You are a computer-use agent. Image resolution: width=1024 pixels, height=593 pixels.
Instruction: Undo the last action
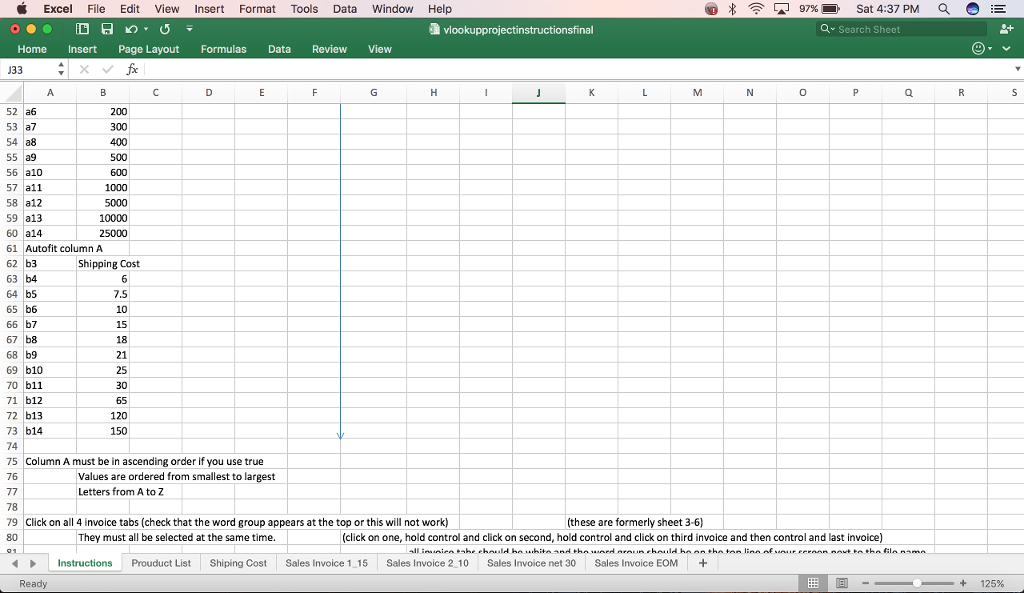pyautogui.click(x=130, y=29)
